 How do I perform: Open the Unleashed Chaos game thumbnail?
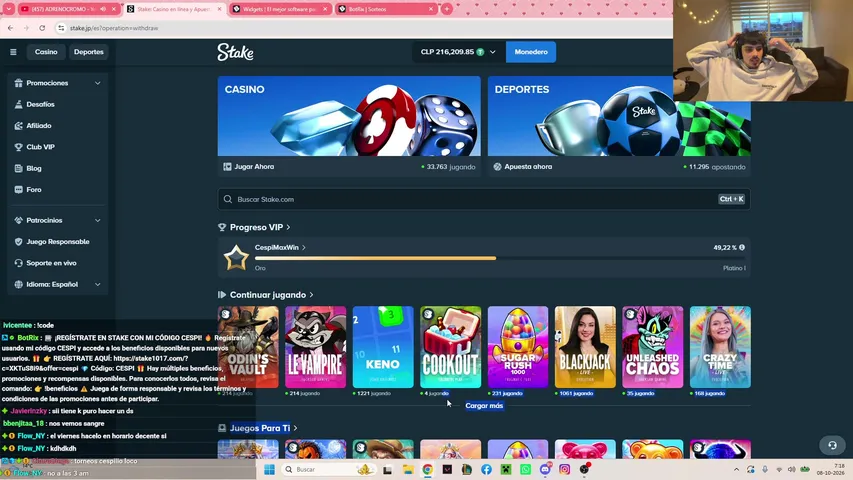coord(653,347)
